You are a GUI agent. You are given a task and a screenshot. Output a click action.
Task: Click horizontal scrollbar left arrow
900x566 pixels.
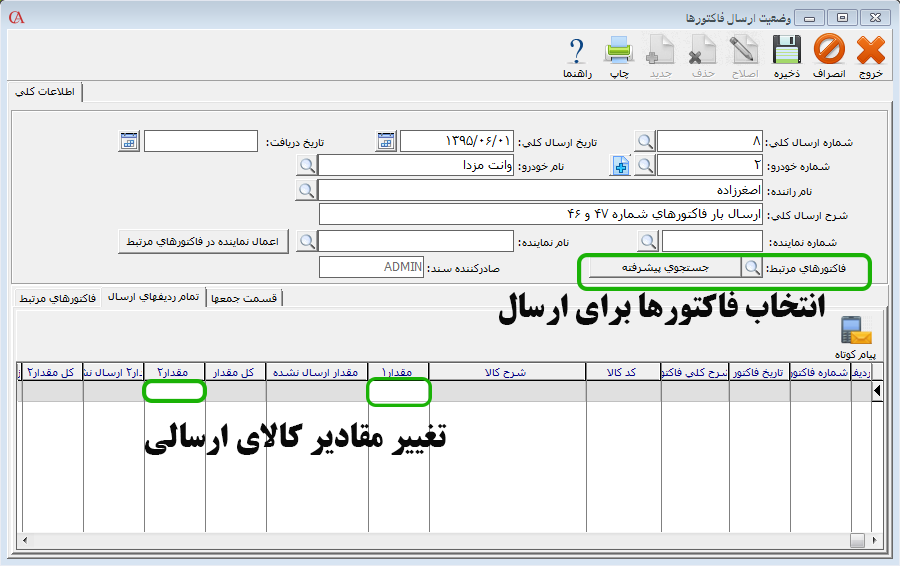(25, 540)
